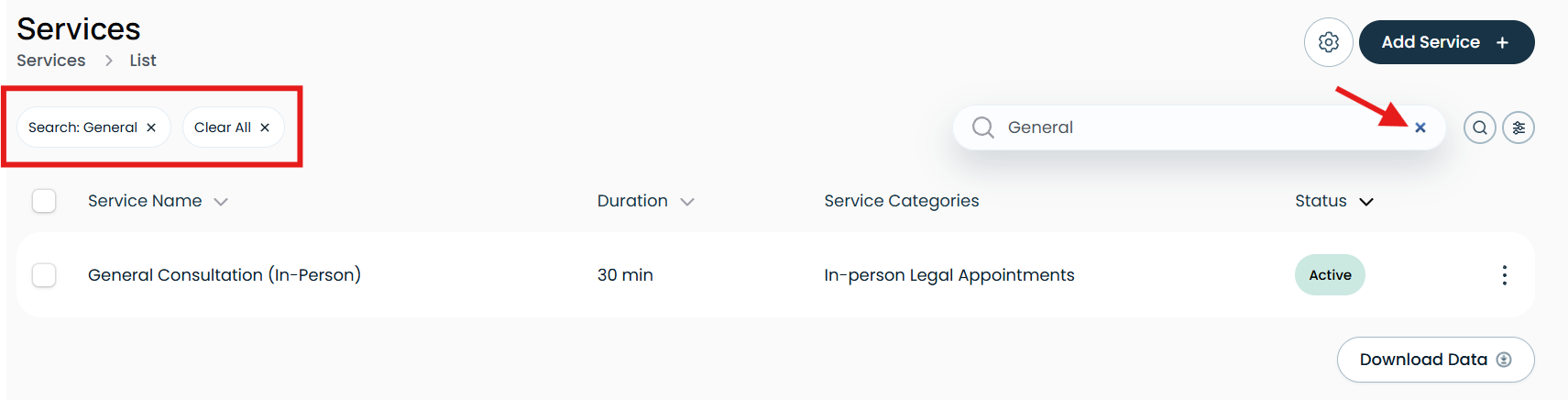Remove the 'Search: General' filter chip

coord(151,128)
